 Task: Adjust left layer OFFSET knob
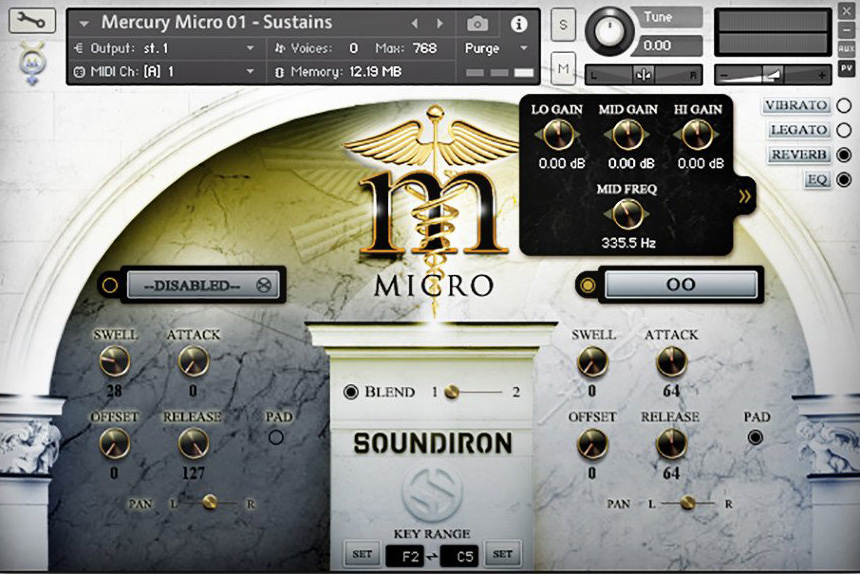pos(115,443)
